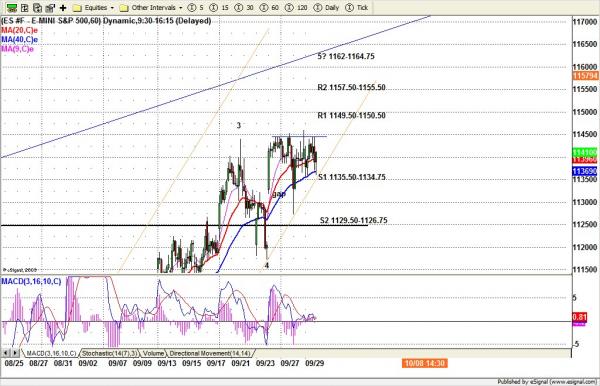The width and height of the screenshot is (600, 386).
Task: Click the blue 113690 MA price marker
Action: (x=585, y=171)
